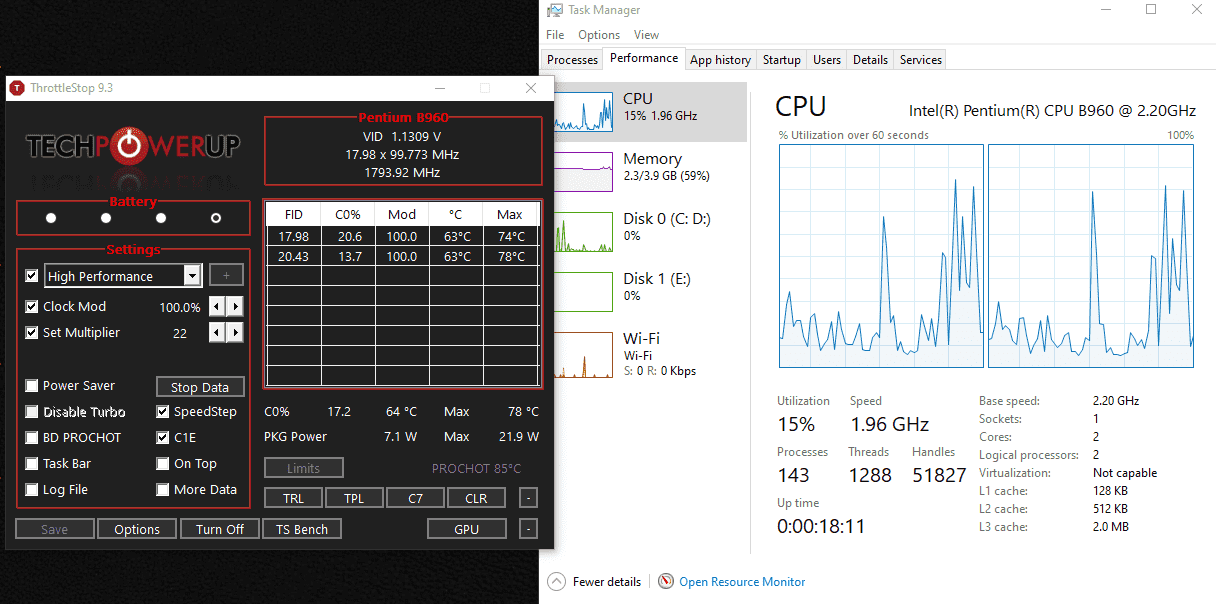The height and width of the screenshot is (604, 1216).
Task: Toggle the C1E checkbox
Action: [163, 438]
